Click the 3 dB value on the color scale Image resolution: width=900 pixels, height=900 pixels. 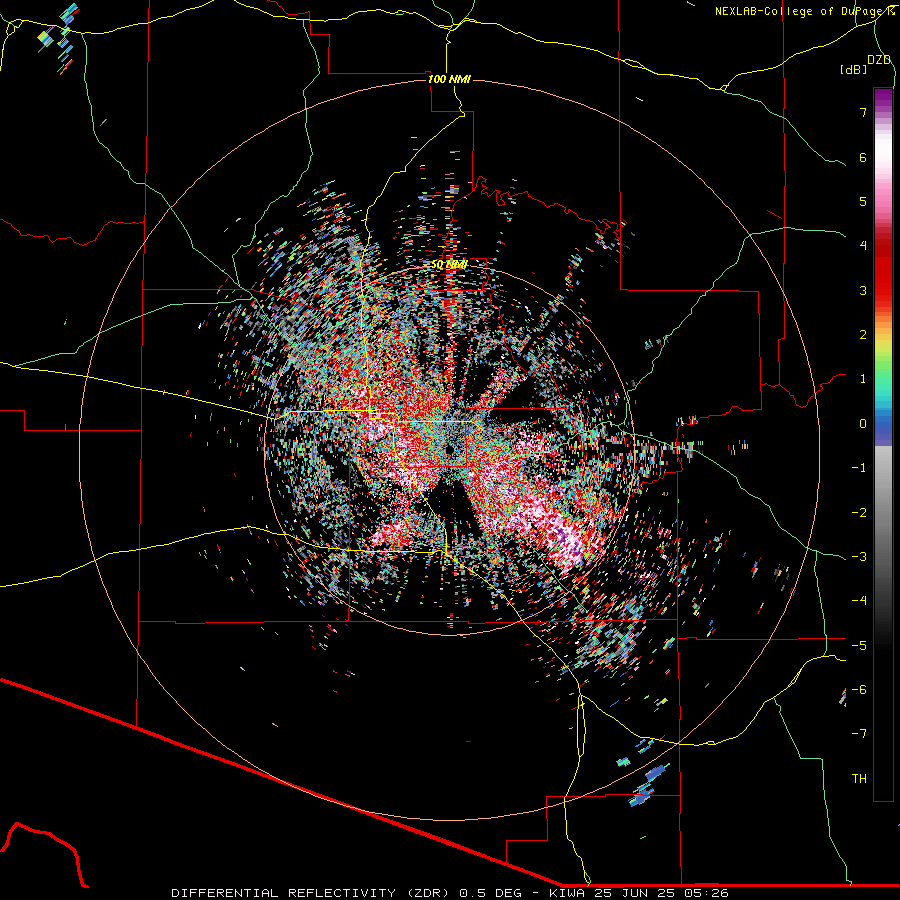pyautogui.click(x=863, y=290)
